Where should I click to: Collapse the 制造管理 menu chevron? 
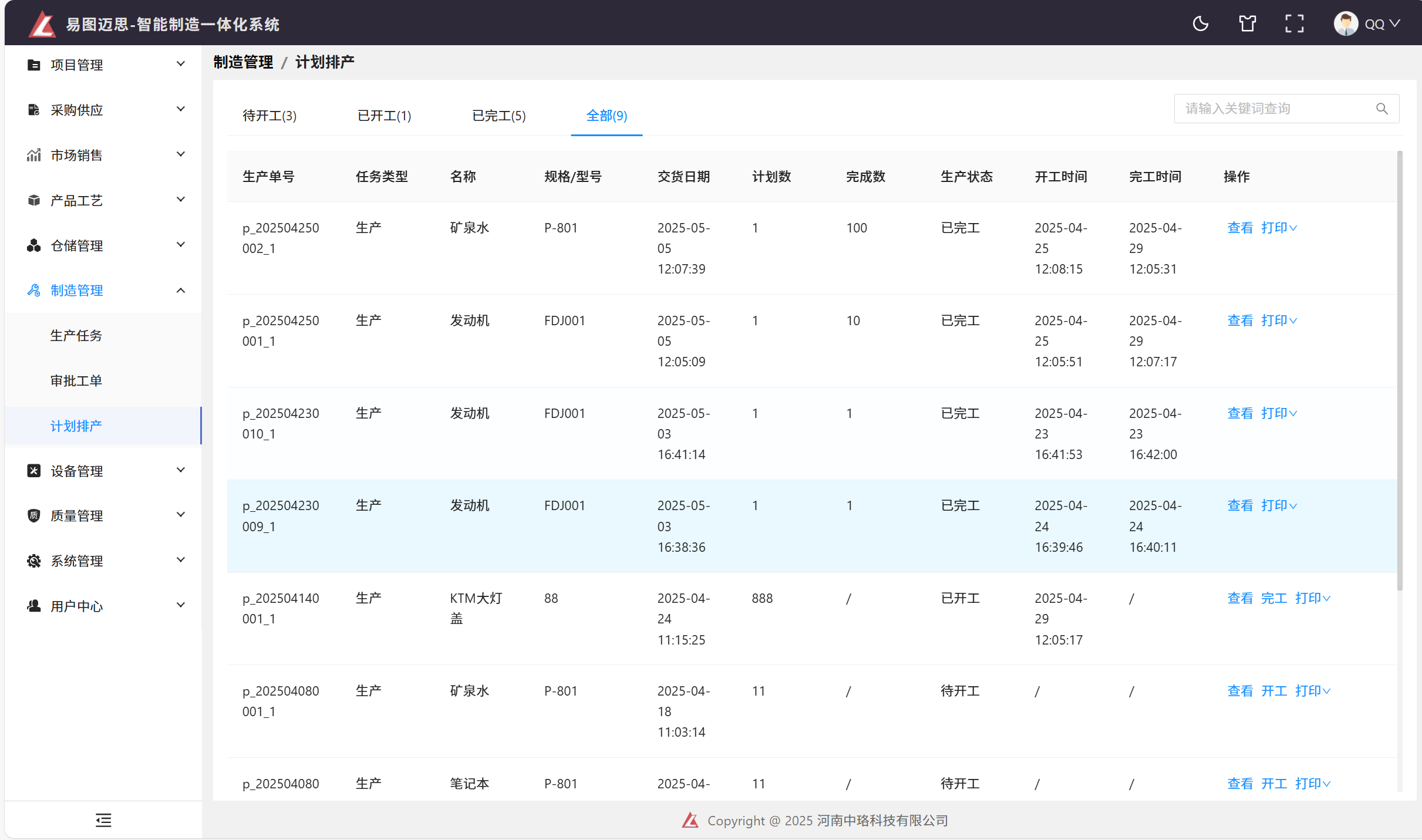[x=181, y=290]
